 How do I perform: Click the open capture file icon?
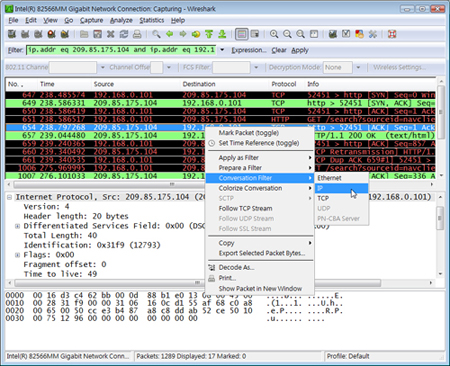coord(84,34)
